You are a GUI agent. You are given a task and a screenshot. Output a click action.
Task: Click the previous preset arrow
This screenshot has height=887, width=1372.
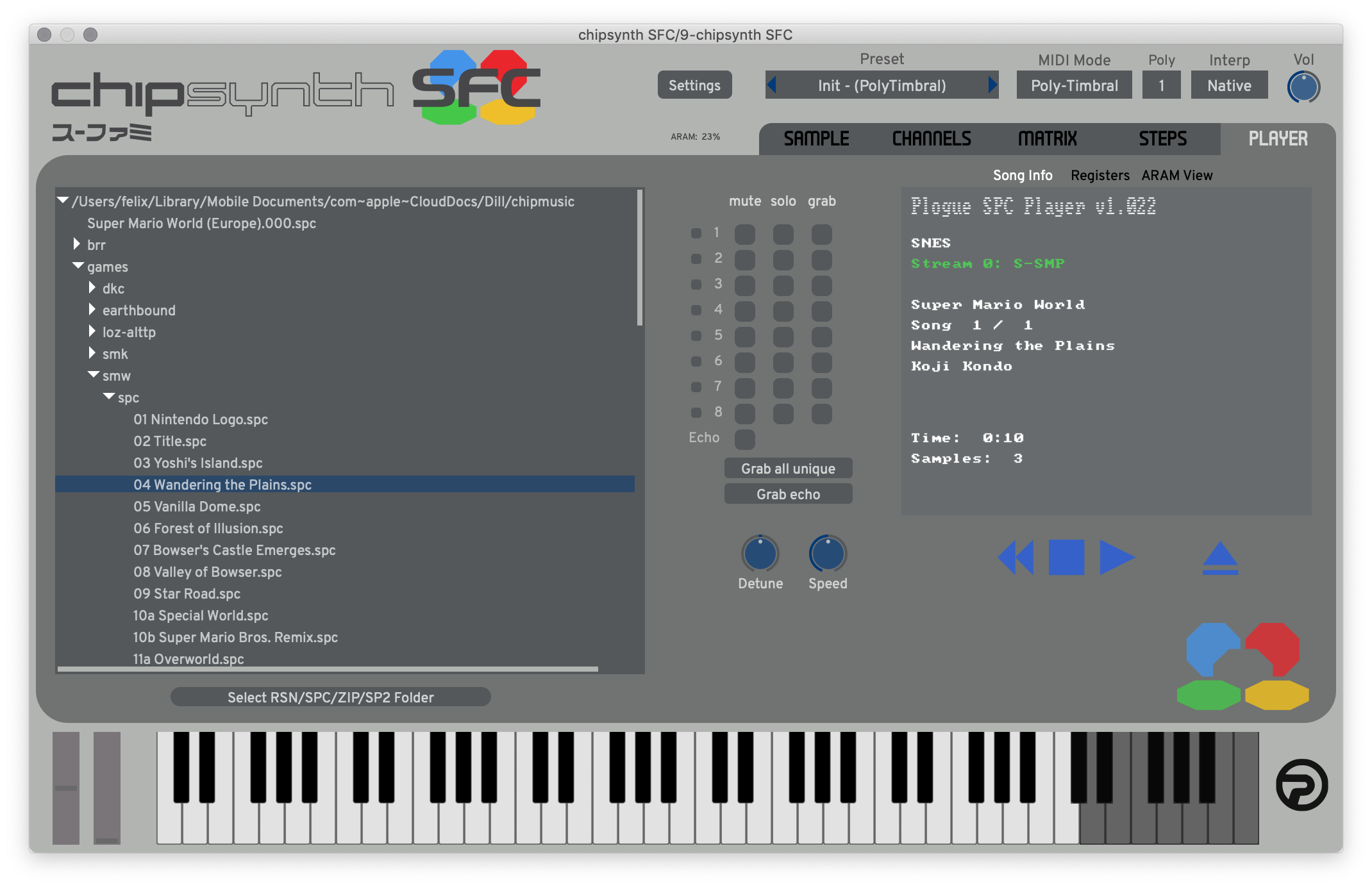tap(772, 85)
